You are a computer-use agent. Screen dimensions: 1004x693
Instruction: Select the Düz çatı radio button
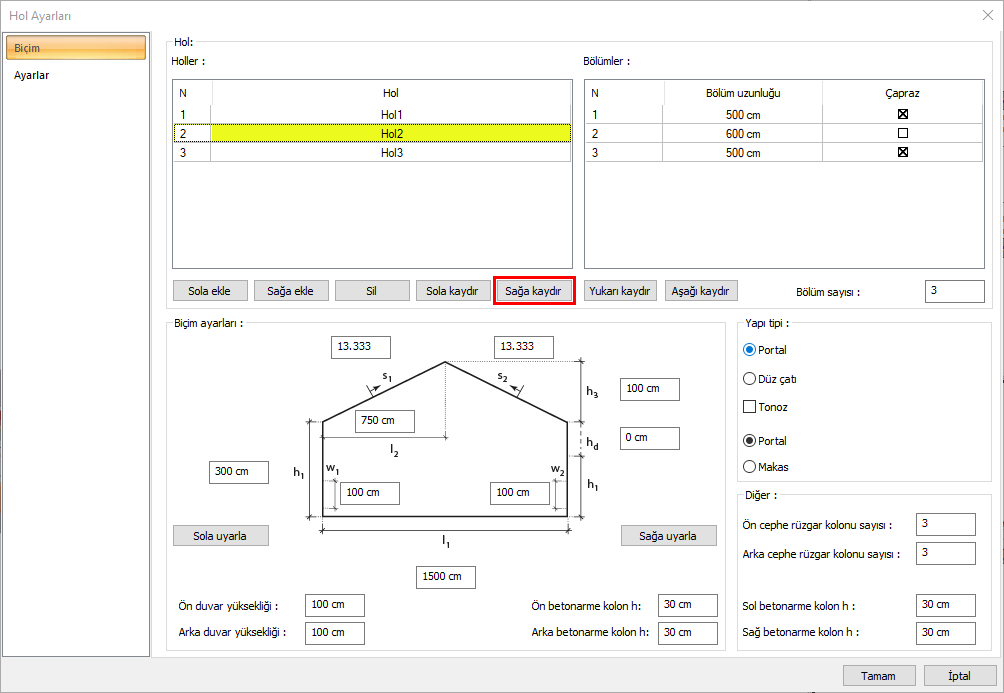coord(750,379)
